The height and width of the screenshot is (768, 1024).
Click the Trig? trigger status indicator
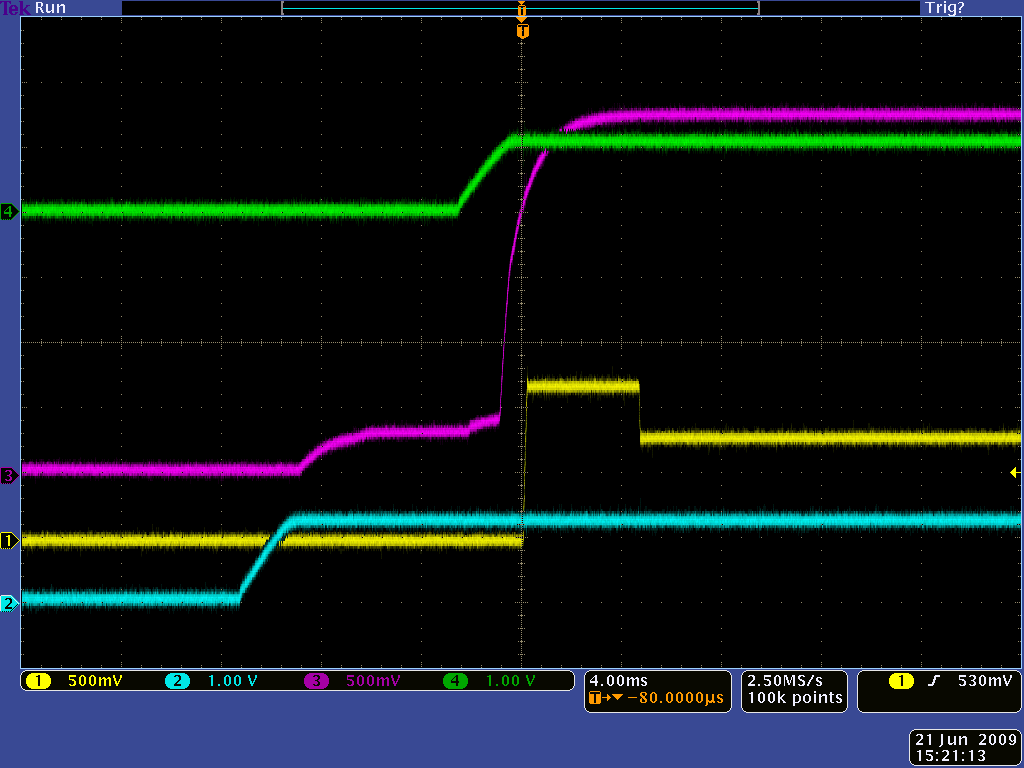point(945,8)
